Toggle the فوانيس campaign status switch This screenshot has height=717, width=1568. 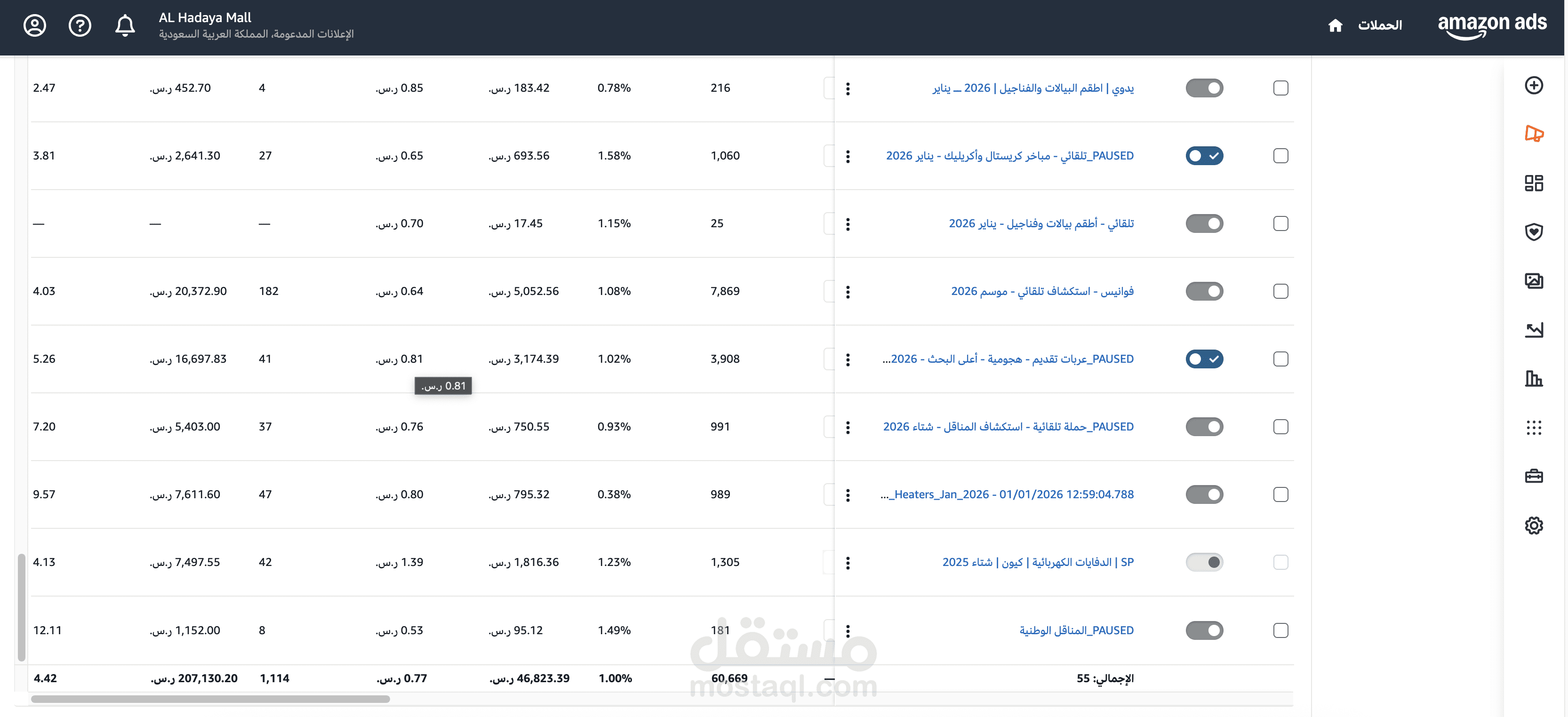(1204, 291)
